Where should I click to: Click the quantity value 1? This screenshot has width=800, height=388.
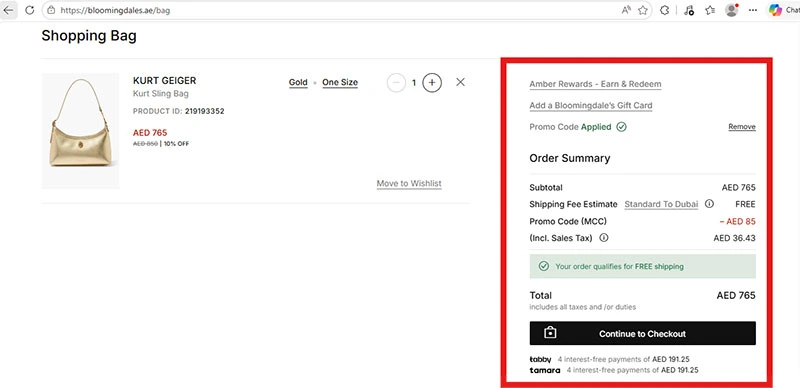point(414,82)
